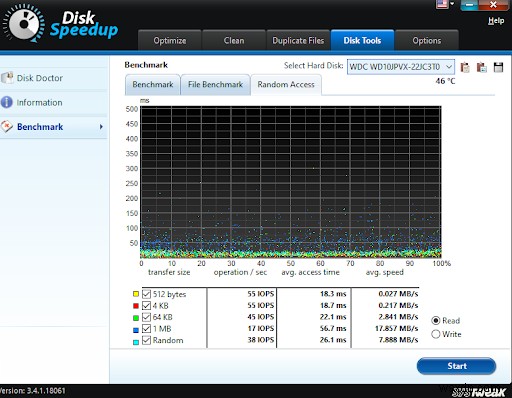Open the language flag selector

pos(445,4)
